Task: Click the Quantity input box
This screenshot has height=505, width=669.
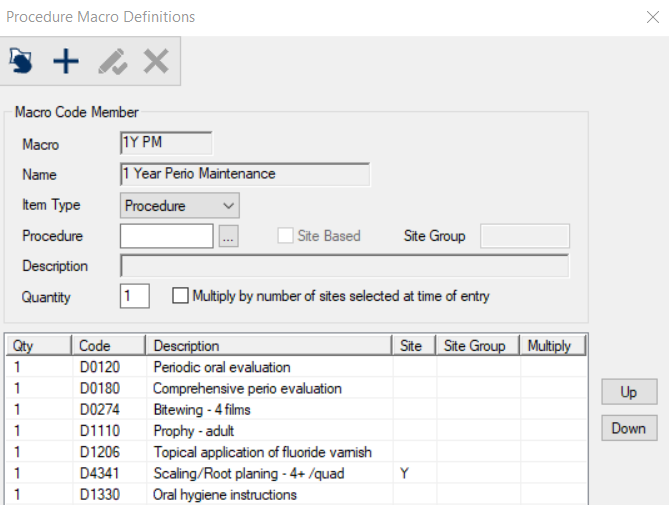Action: tap(135, 296)
